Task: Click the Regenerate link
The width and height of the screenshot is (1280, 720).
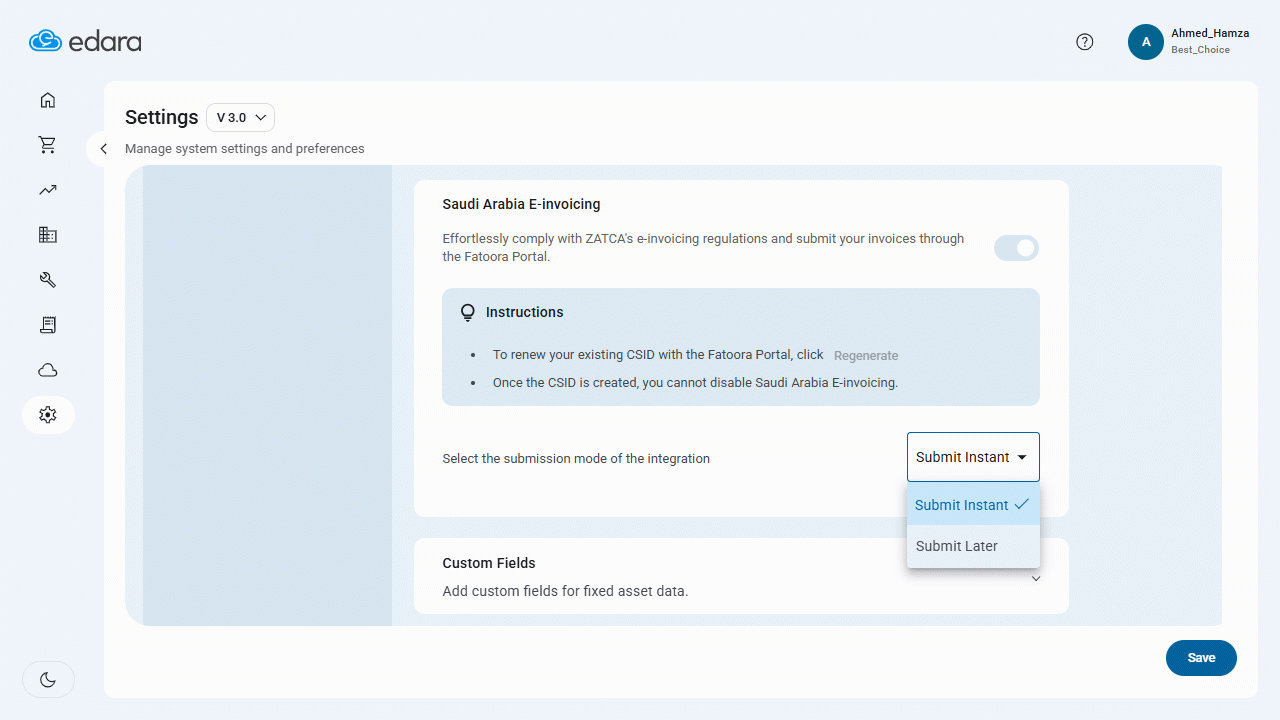Action: click(x=866, y=355)
